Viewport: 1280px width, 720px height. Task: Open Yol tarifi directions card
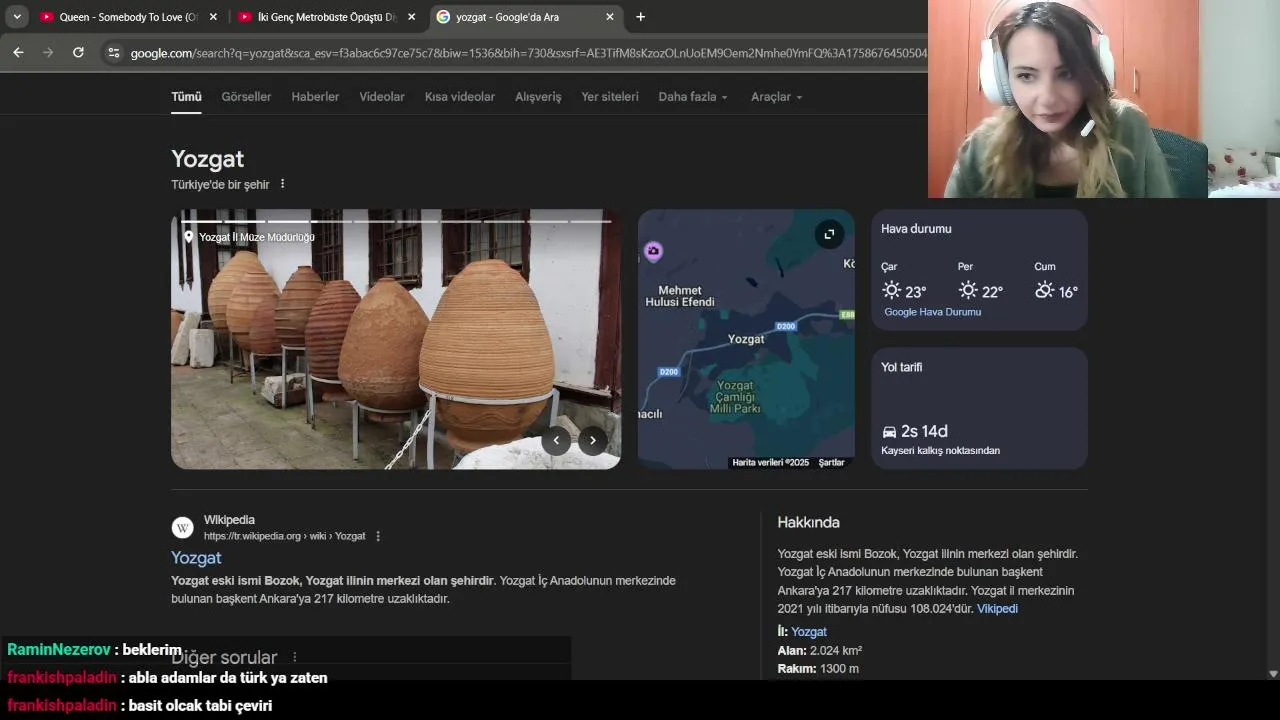[979, 408]
